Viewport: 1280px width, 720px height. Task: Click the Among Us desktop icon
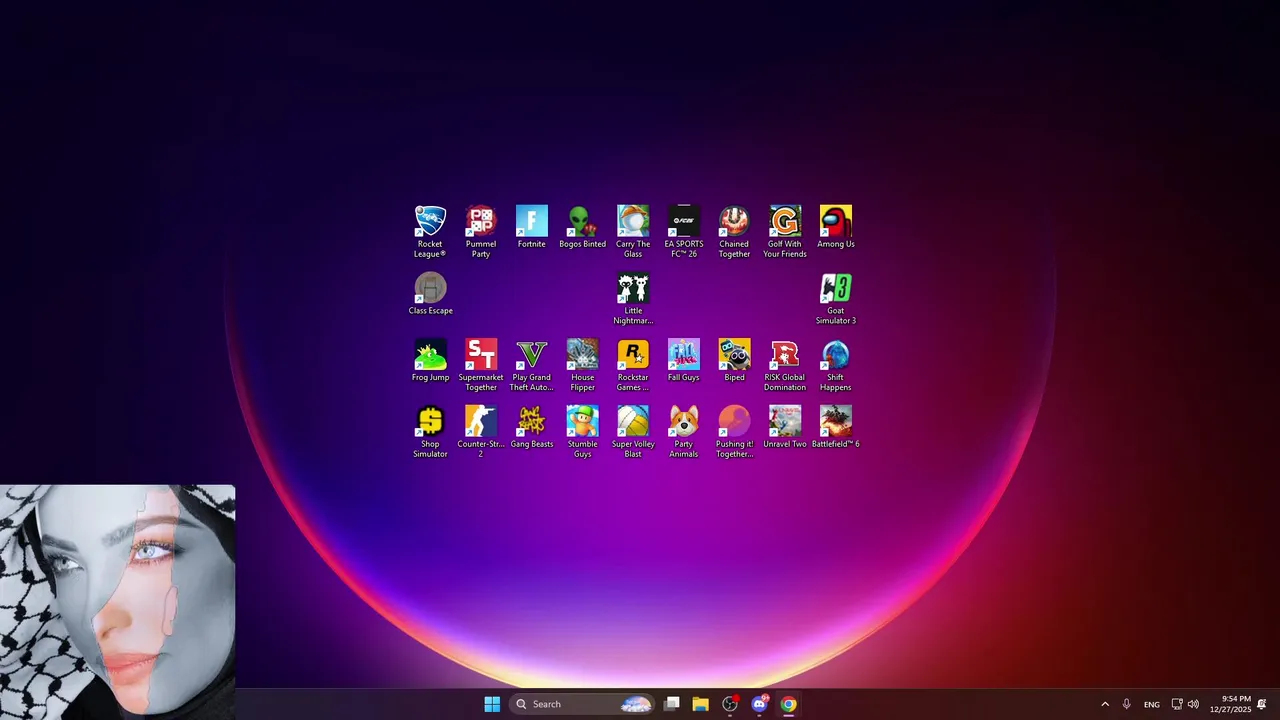[836, 227]
